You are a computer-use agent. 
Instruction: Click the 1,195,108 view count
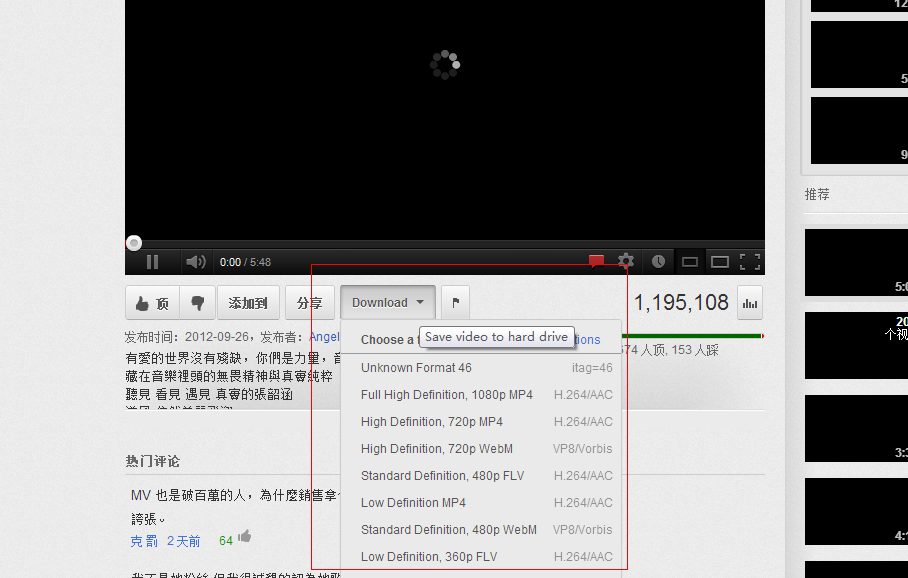[x=681, y=302]
